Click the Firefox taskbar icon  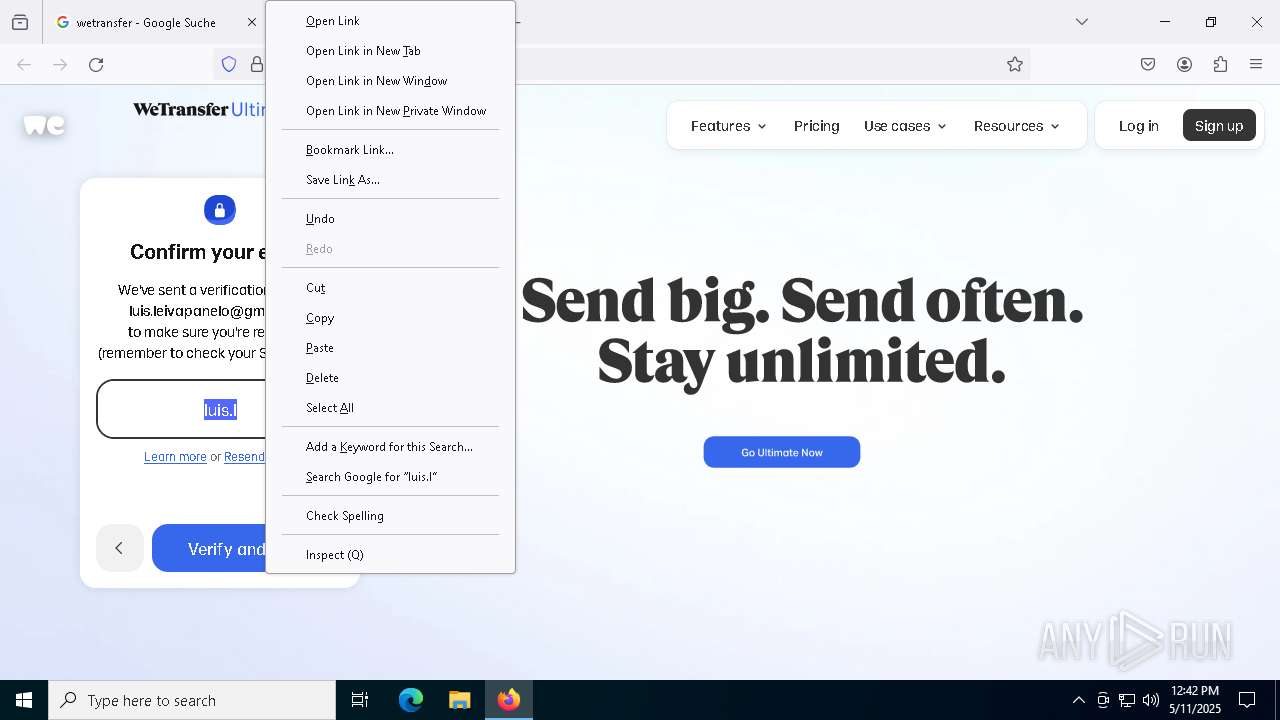[x=509, y=700]
